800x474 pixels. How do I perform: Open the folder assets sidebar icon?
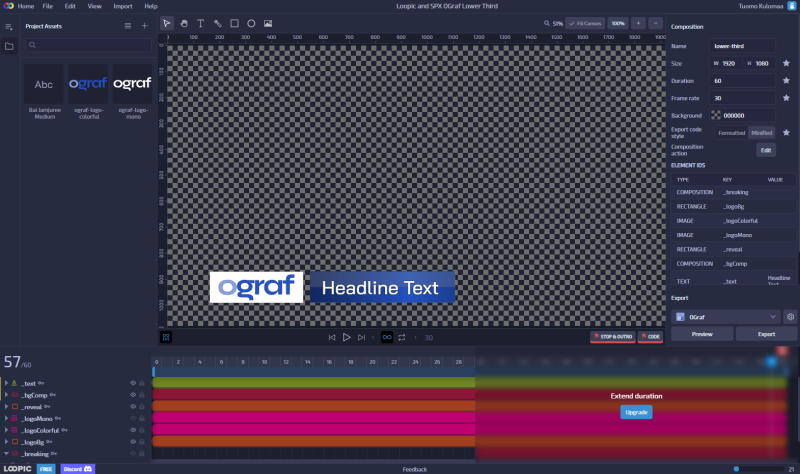(9, 46)
